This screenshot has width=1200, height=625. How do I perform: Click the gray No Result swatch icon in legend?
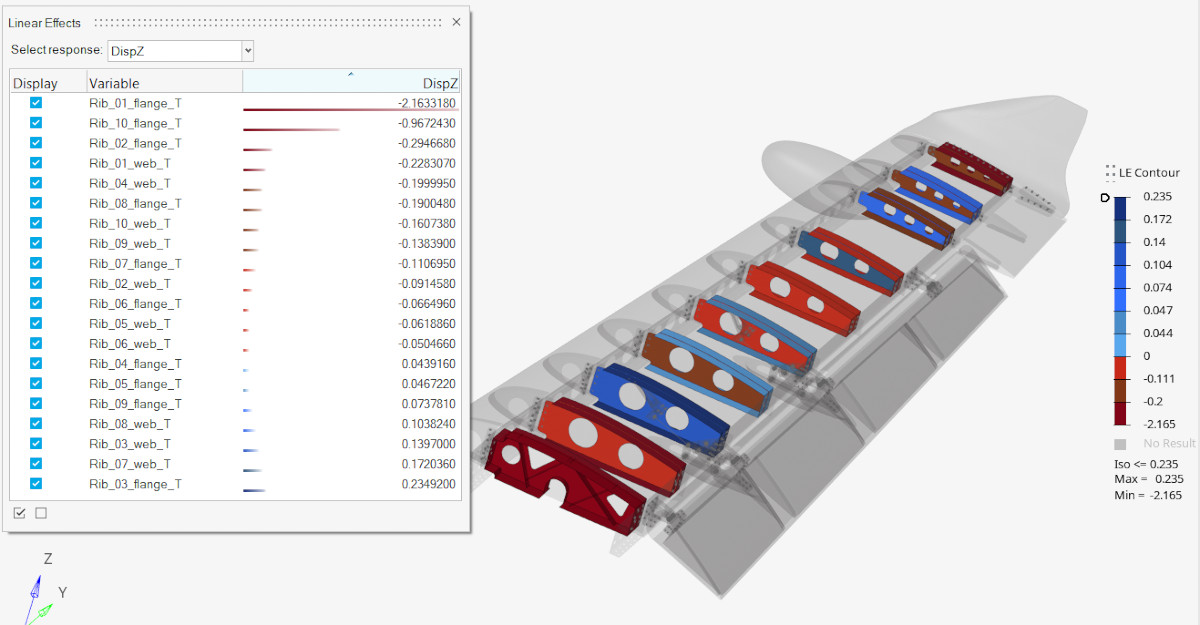[1118, 443]
